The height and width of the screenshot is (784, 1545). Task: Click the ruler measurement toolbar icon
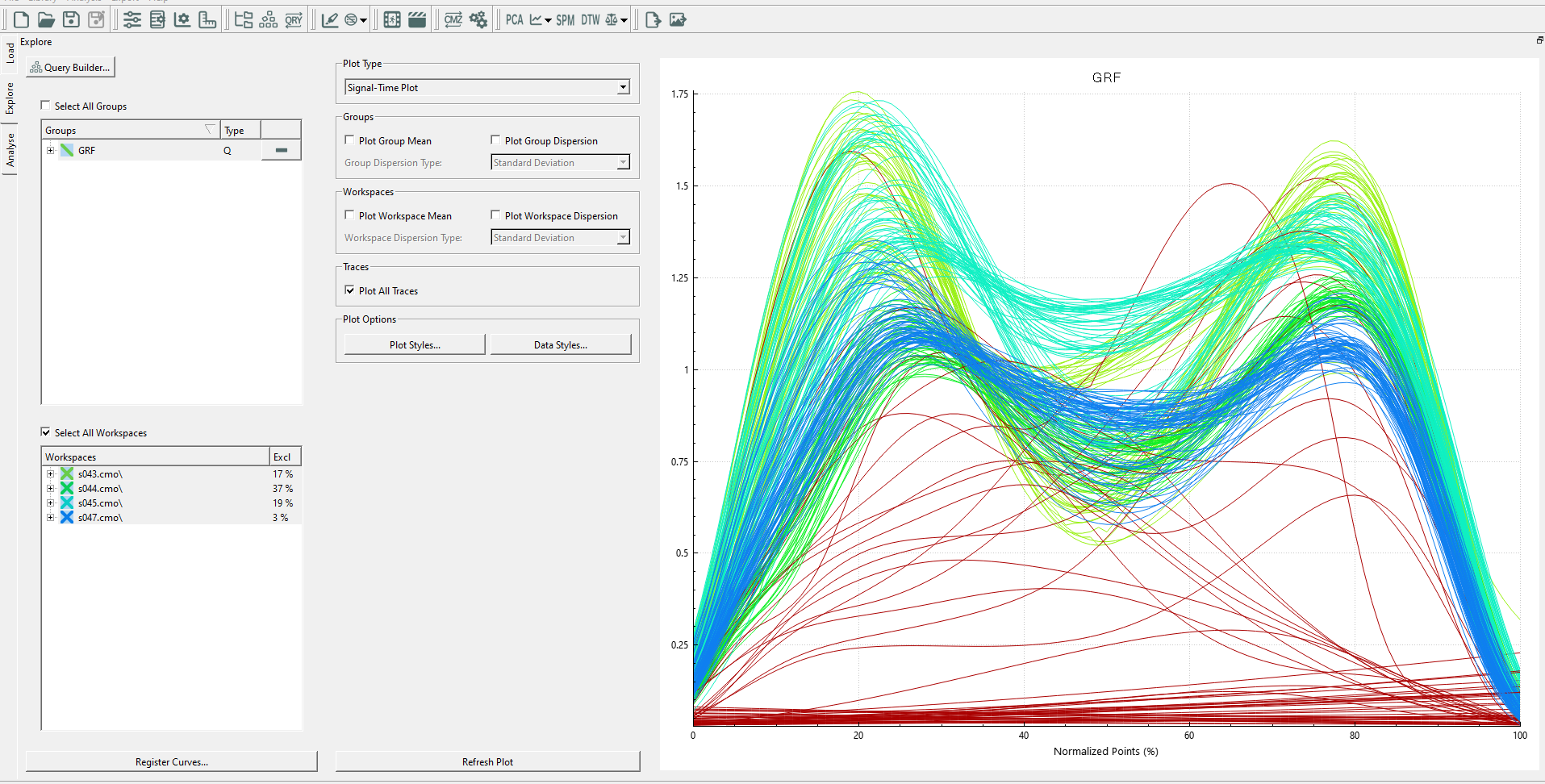click(x=207, y=19)
